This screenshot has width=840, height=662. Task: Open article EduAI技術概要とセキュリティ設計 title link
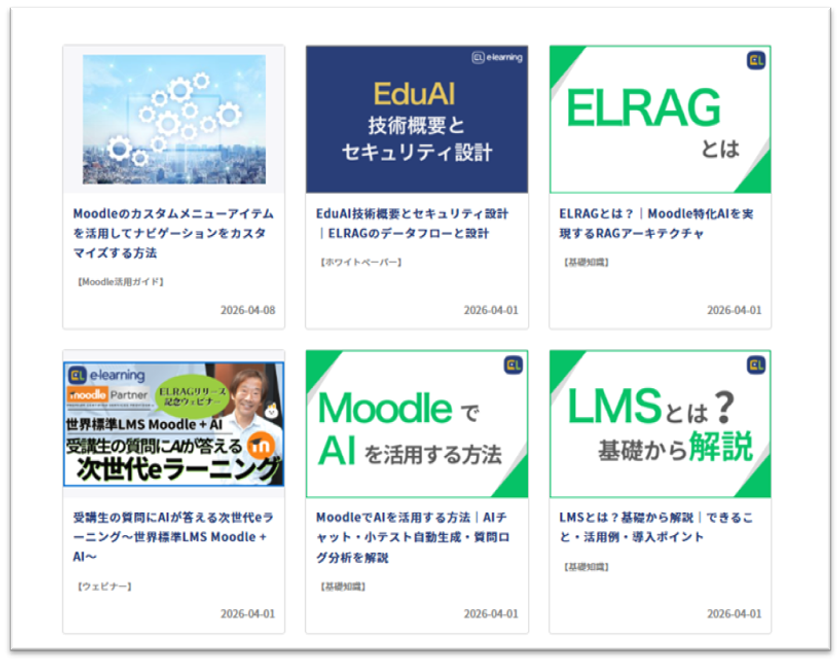click(x=412, y=223)
